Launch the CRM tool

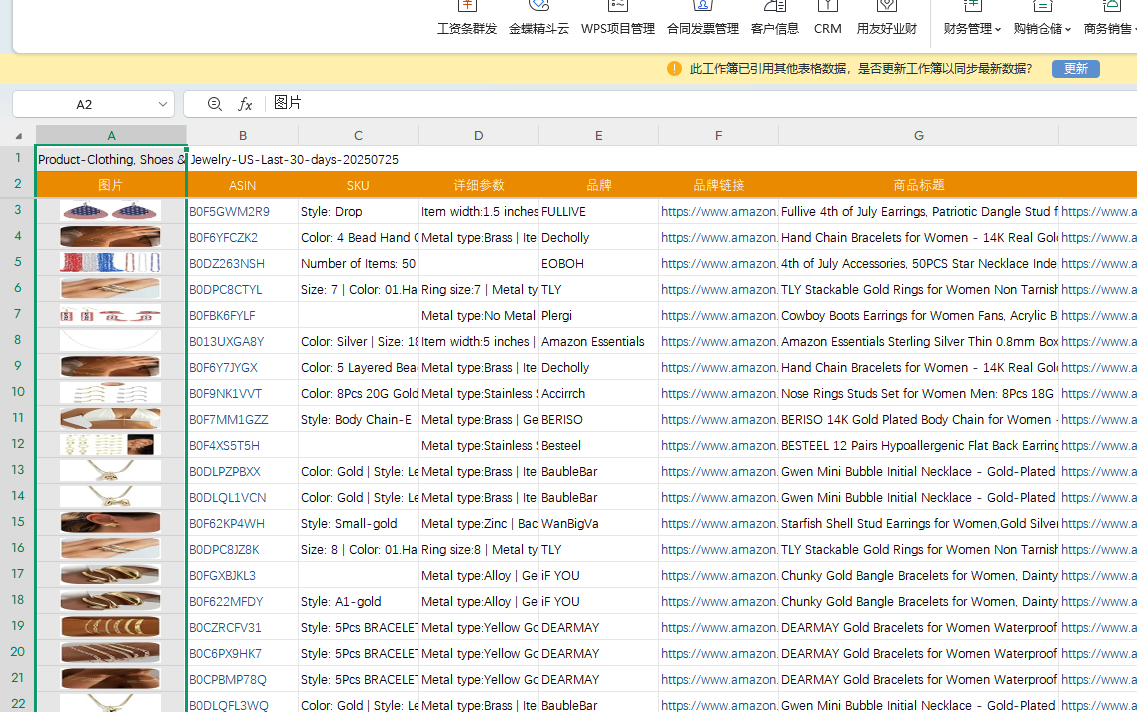(x=827, y=19)
